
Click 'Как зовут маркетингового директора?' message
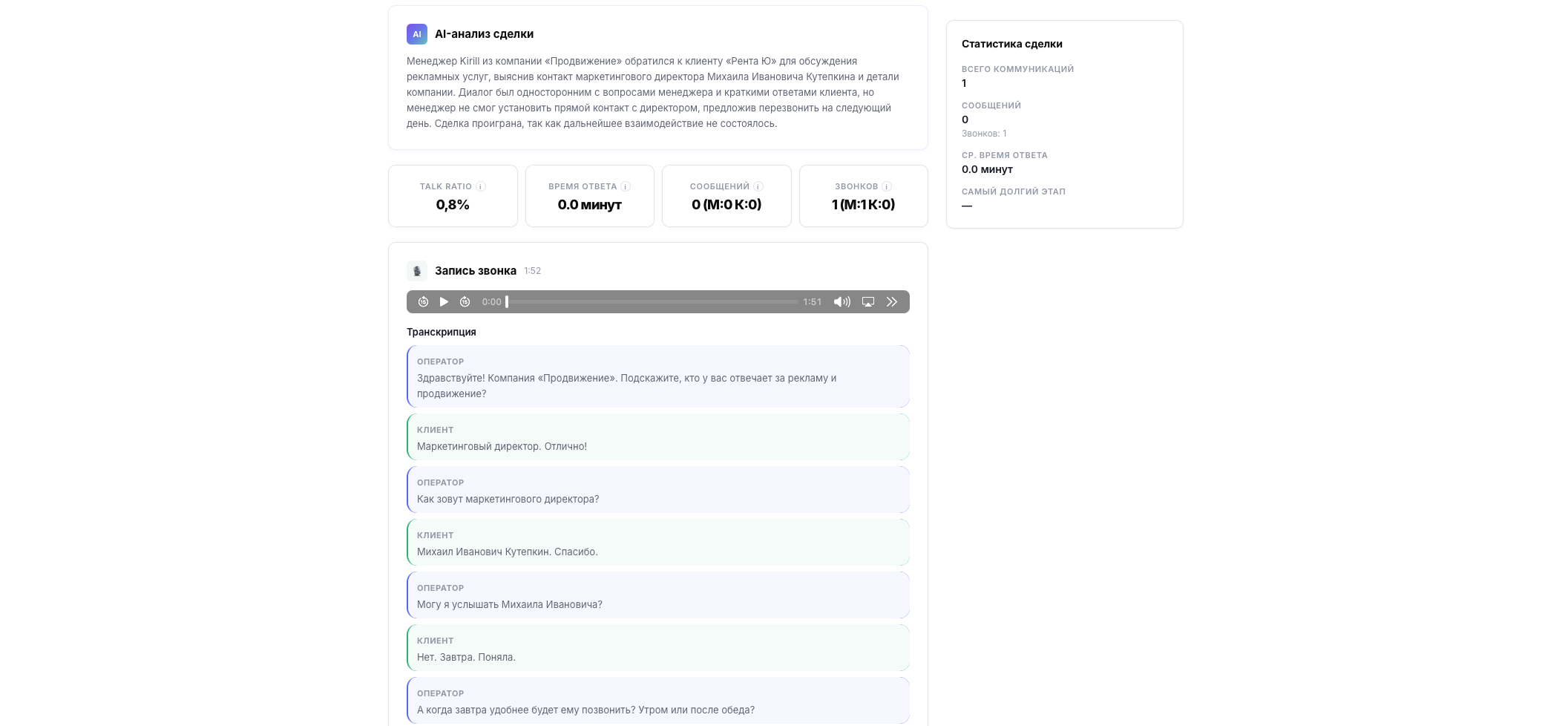pyautogui.click(x=657, y=491)
